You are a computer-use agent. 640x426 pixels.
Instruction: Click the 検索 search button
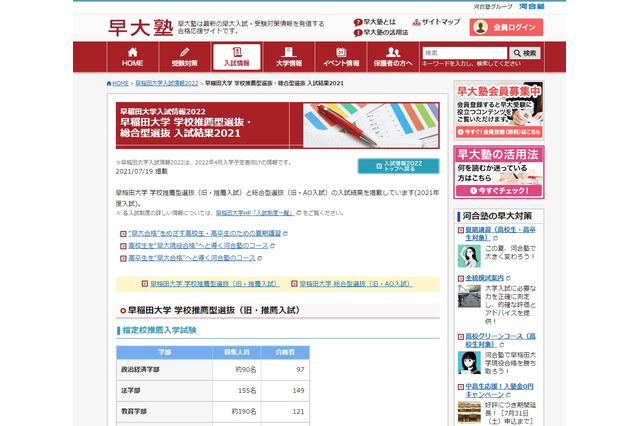(x=525, y=53)
